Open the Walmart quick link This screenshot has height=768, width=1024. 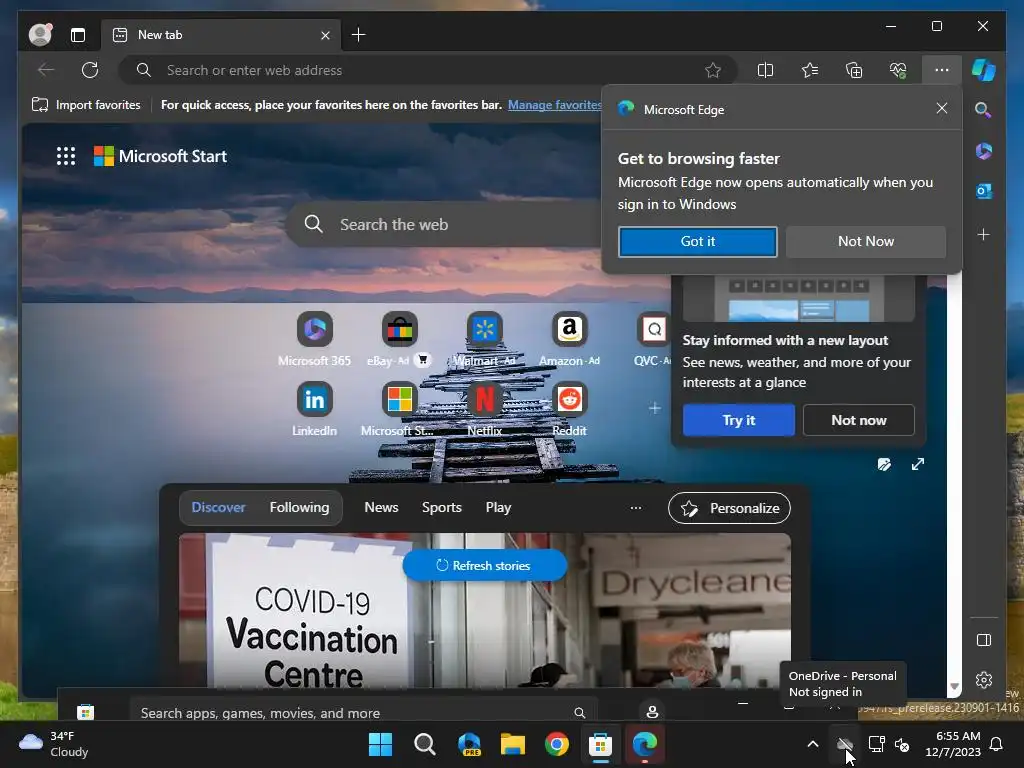pyautogui.click(x=485, y=340)
